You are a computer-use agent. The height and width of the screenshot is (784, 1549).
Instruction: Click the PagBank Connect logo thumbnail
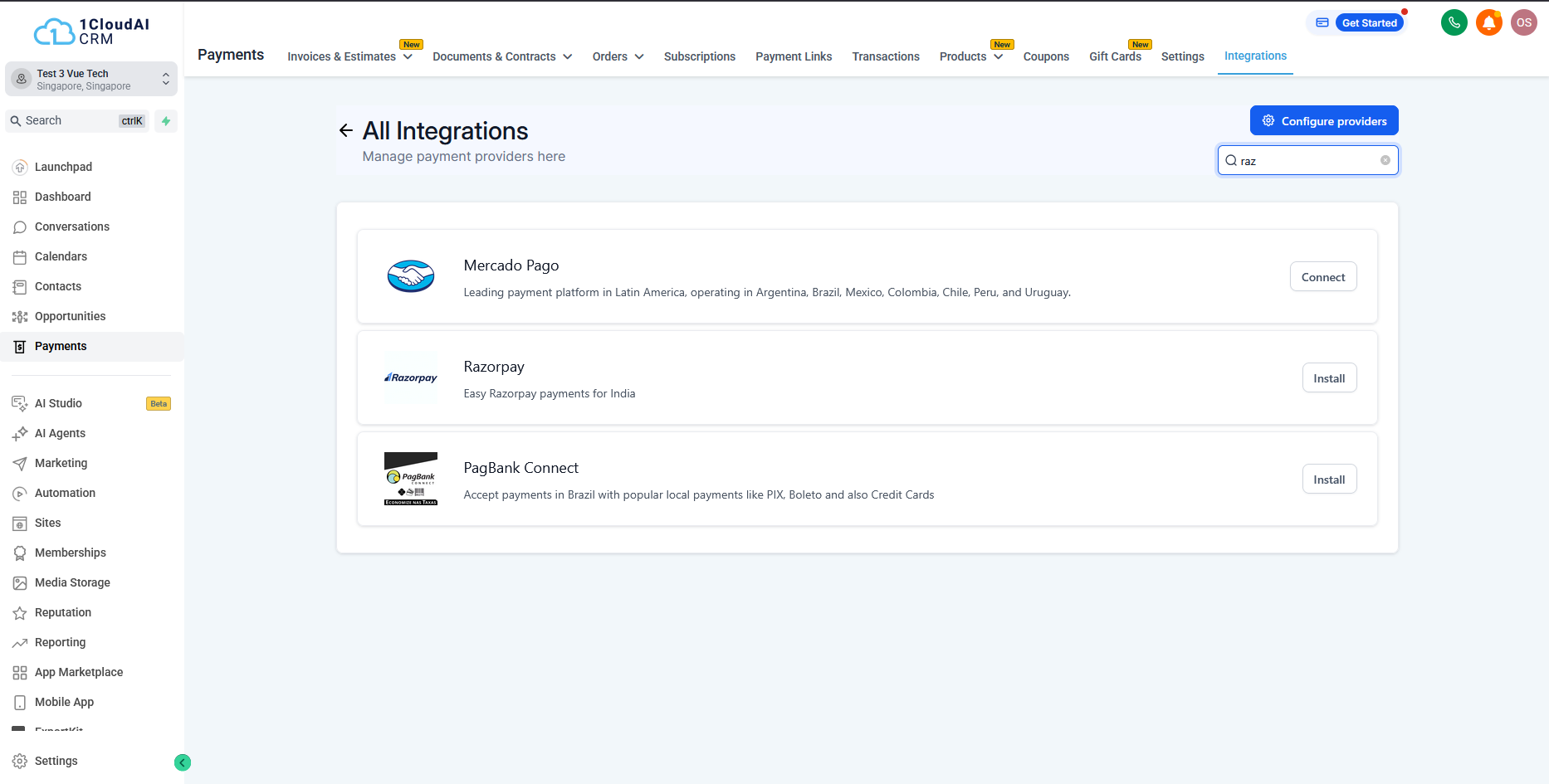coord(411,479)
